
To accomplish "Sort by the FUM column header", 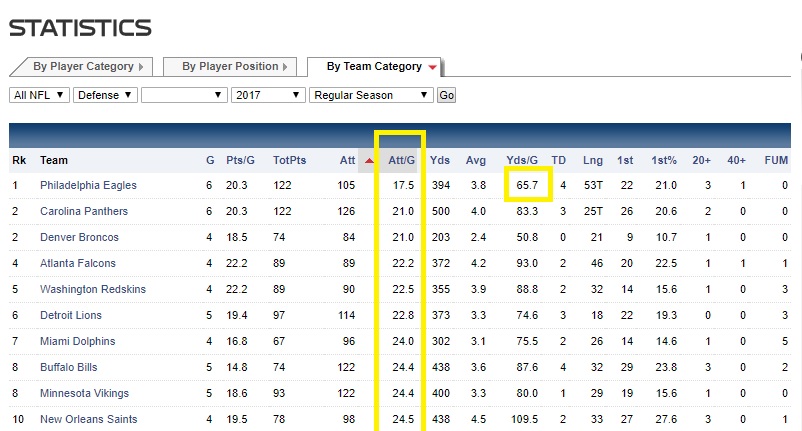I will [776, 160].
